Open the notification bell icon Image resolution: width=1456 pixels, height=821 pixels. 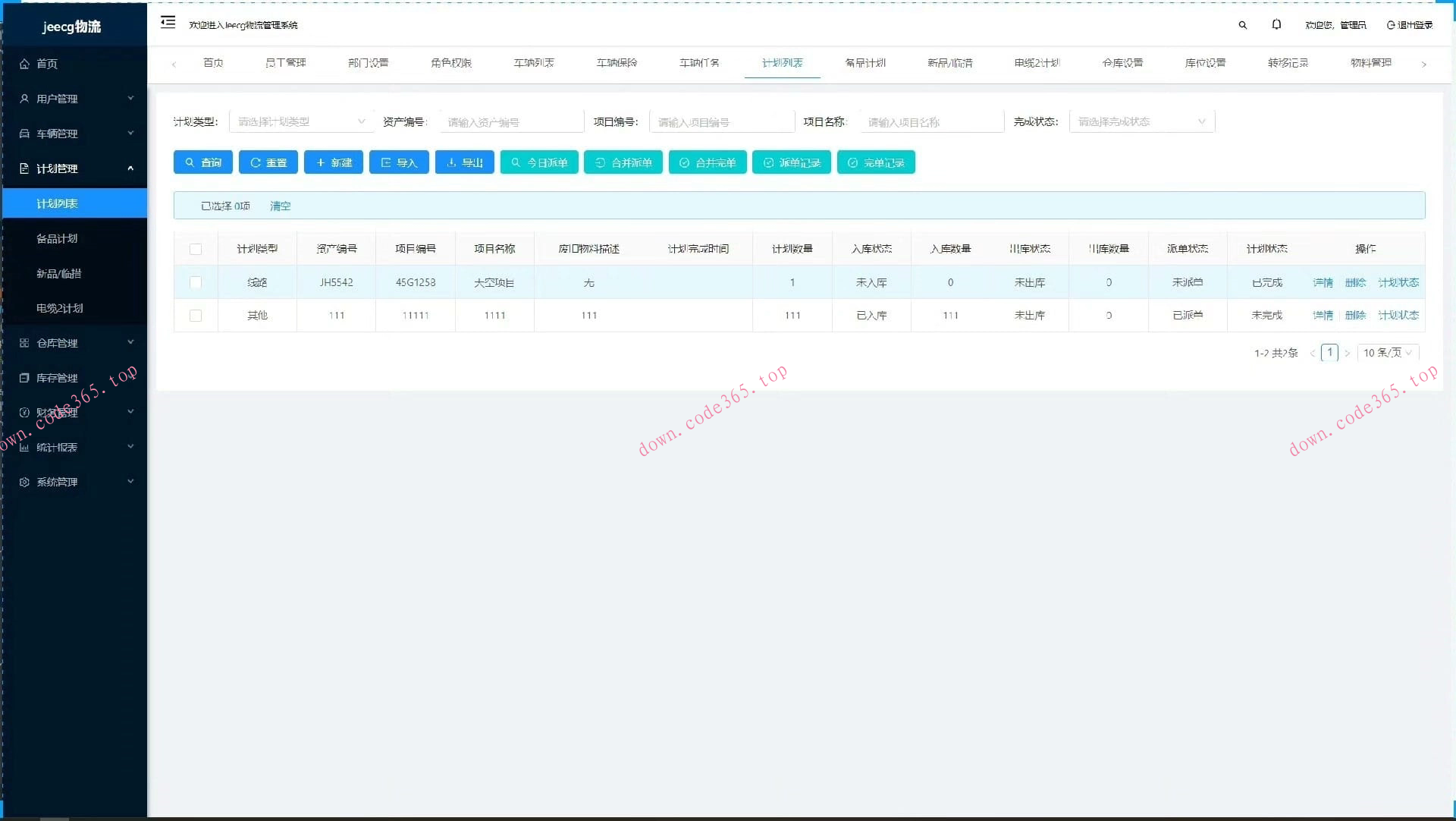click(x=1276, y=25)
